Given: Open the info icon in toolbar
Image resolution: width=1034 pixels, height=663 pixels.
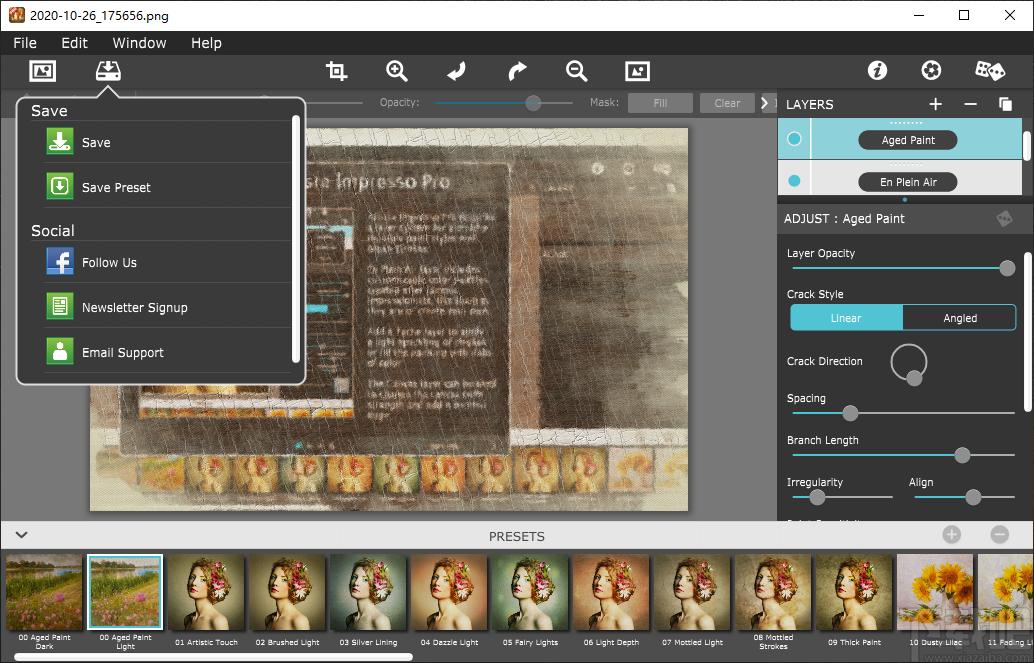Looking at the screenshot, I should [877, 70].
